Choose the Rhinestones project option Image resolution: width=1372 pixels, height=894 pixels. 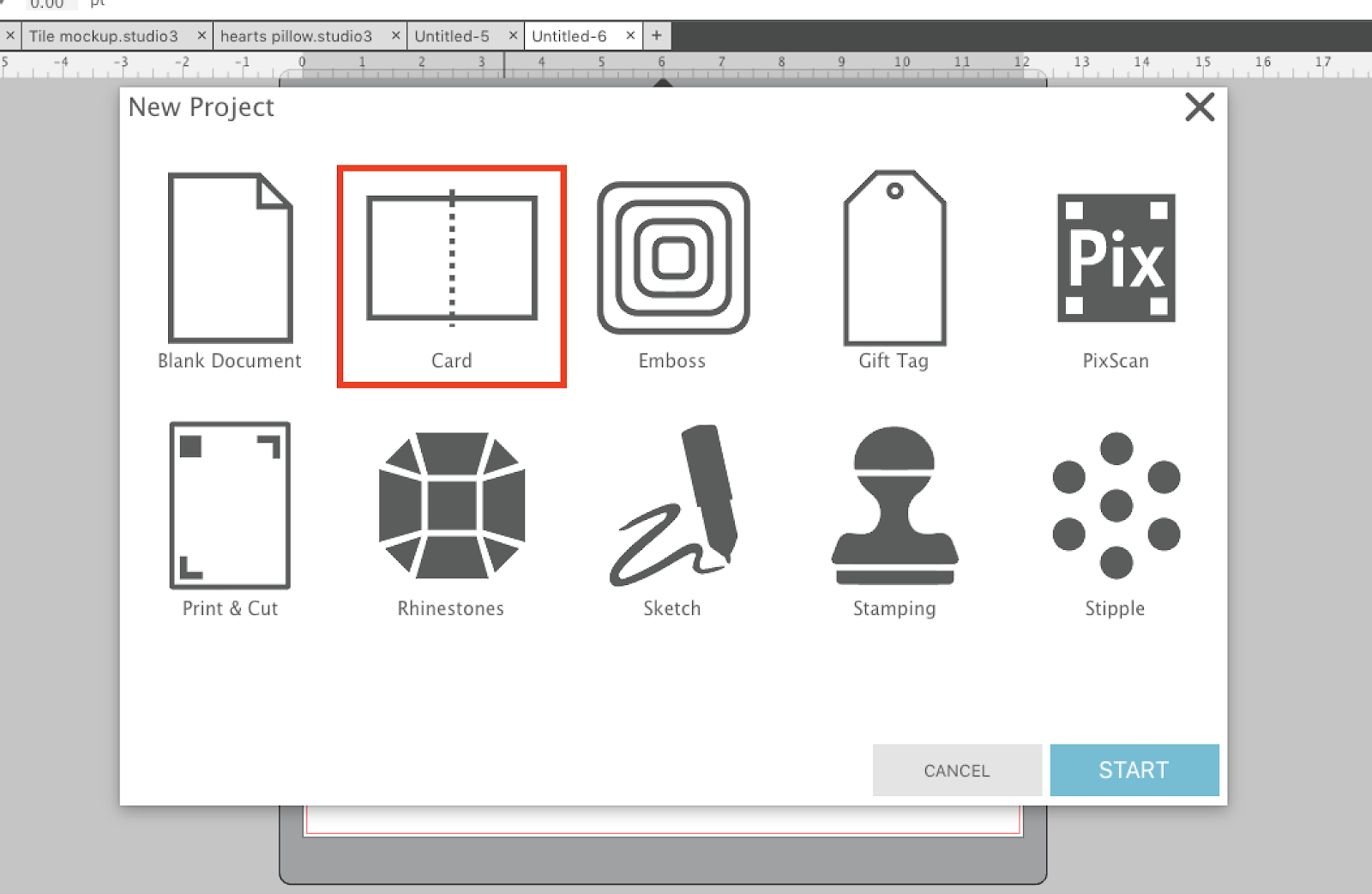[450, 508]
